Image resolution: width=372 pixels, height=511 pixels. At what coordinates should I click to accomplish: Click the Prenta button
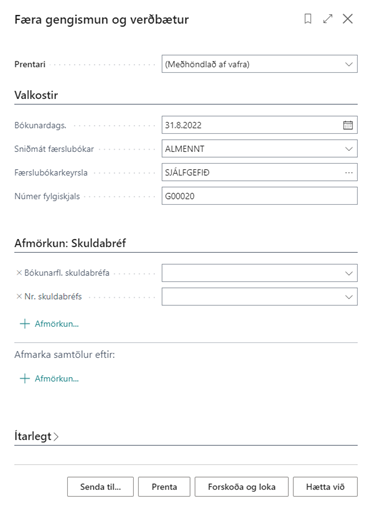coord(164,487)
